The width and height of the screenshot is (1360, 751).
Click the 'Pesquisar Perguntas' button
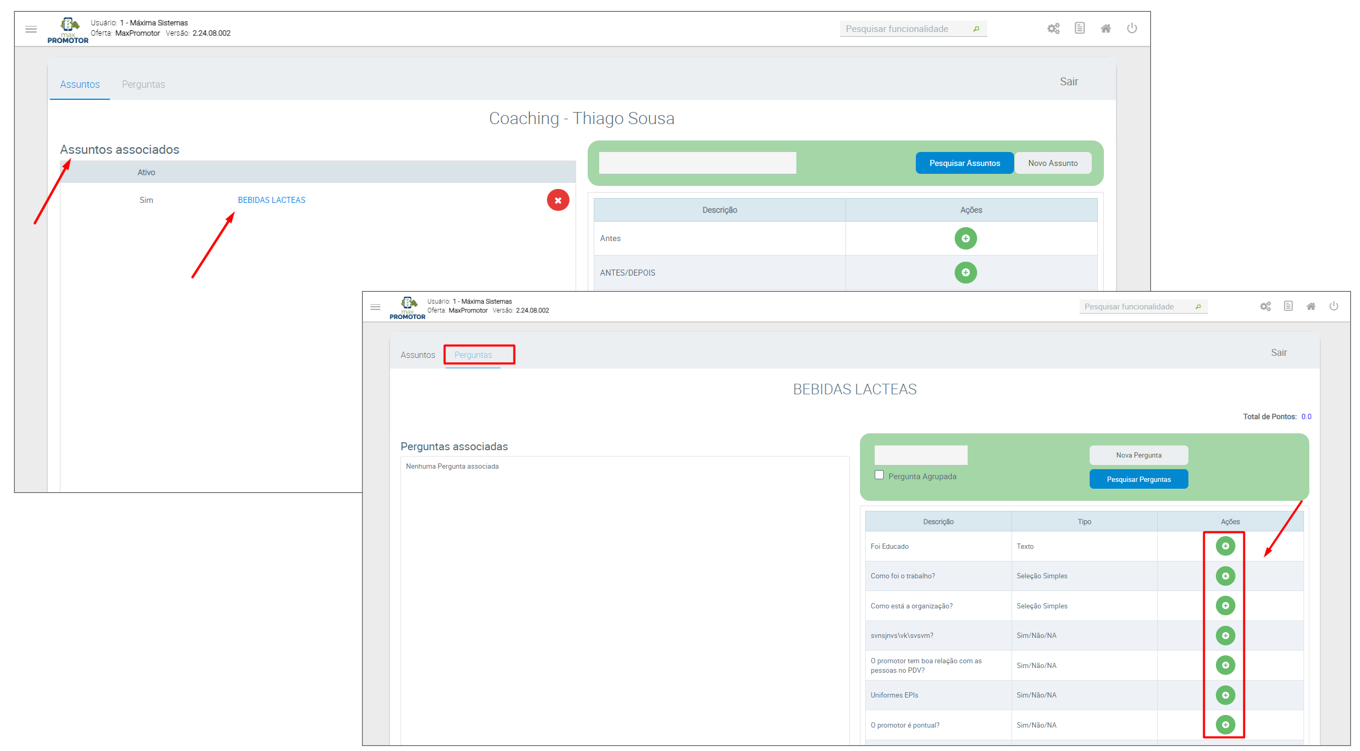[x=1138, y=479]
